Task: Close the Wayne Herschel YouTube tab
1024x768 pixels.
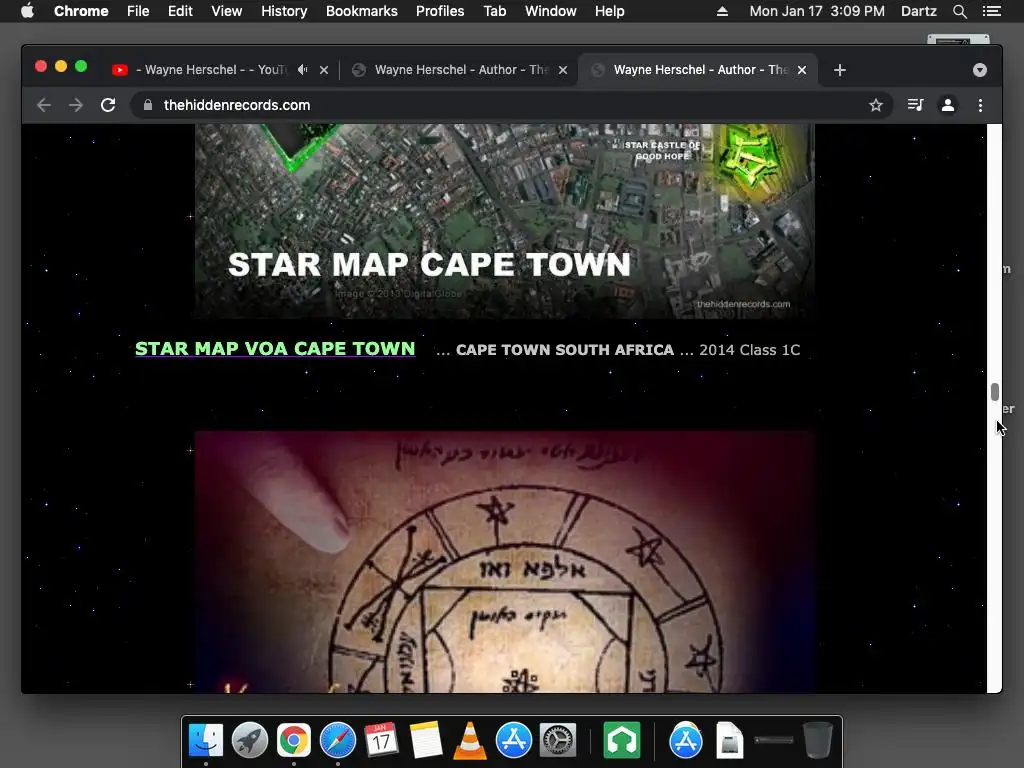Action: click(x=324, y=70)
